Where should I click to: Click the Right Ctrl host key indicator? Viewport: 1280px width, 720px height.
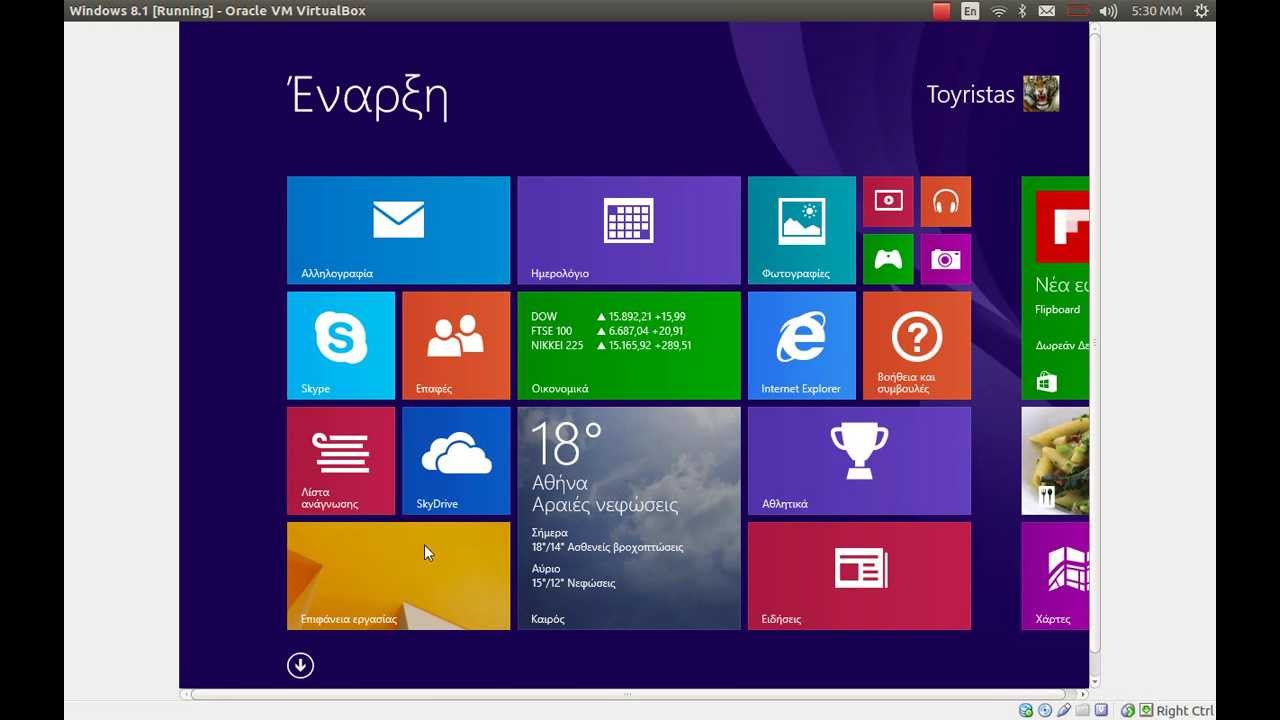[x=1185, y=711]
